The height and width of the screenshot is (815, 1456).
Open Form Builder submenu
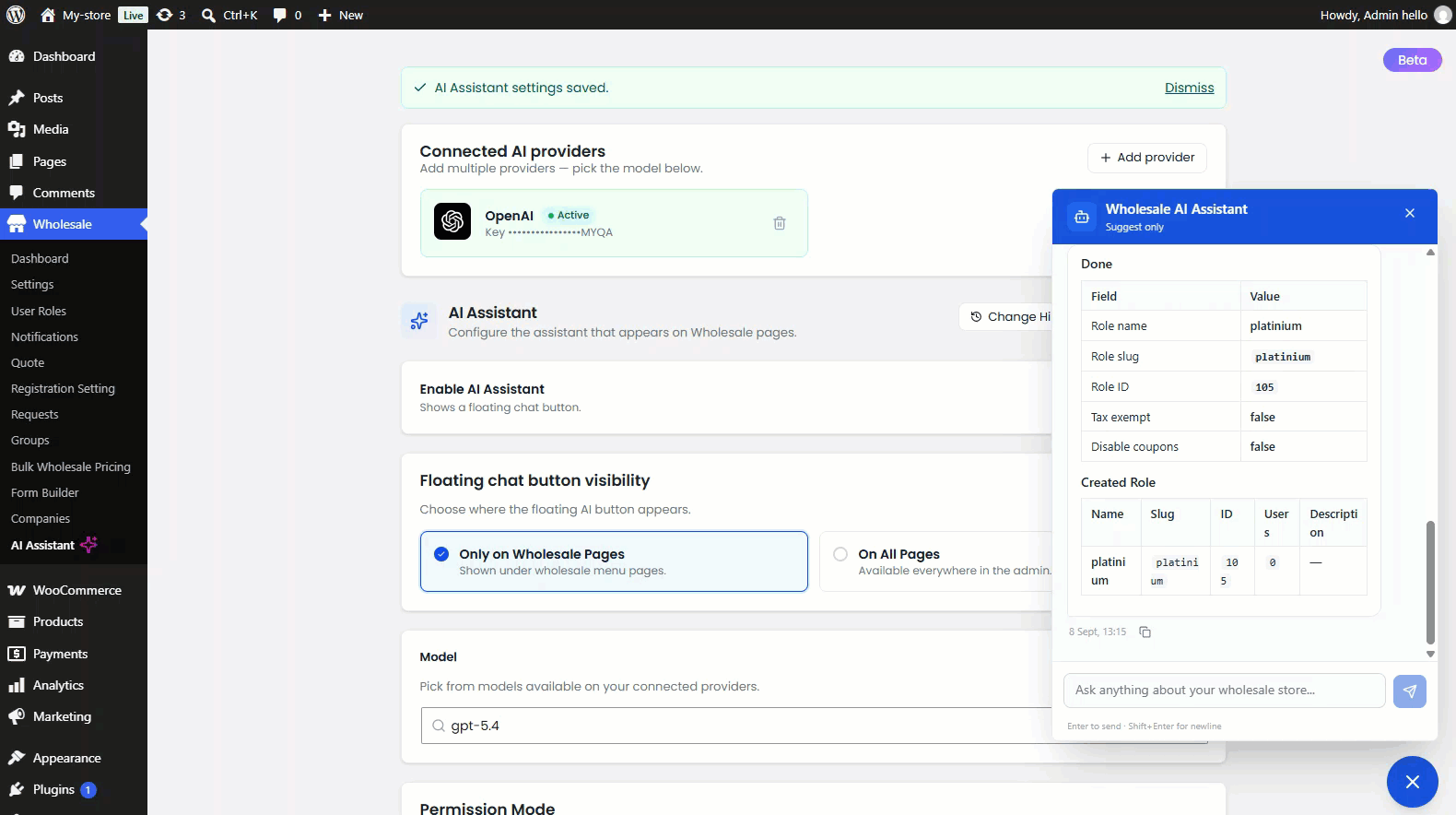point(45,492)
